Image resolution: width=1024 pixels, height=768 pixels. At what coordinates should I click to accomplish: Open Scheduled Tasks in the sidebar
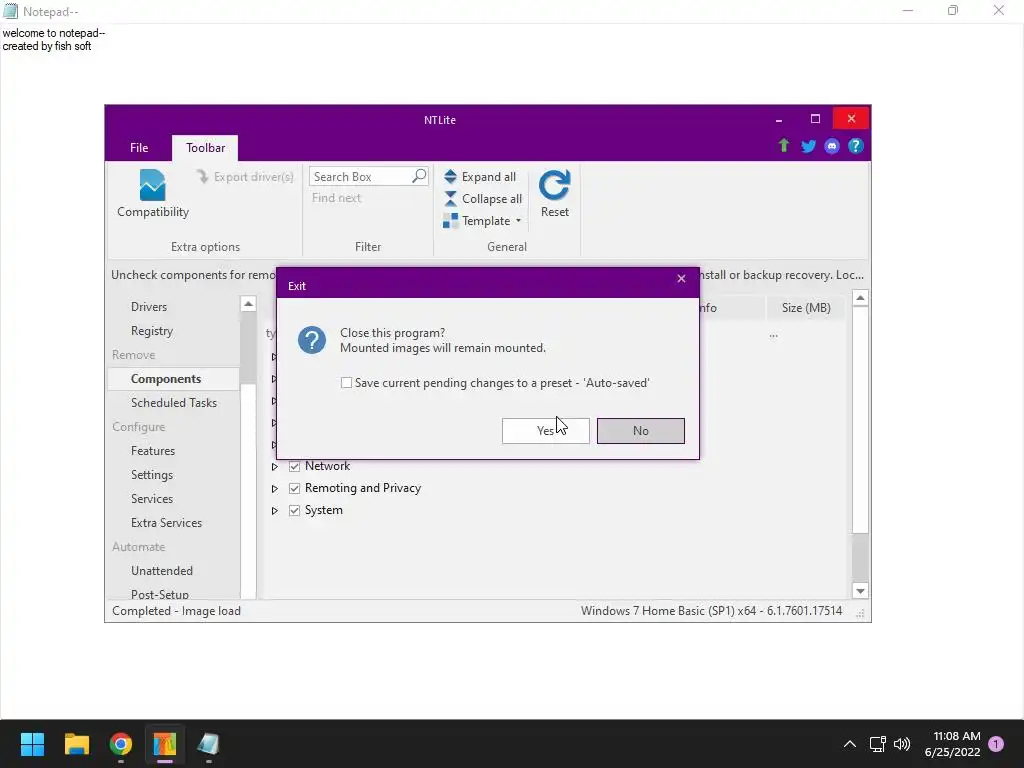174,403
